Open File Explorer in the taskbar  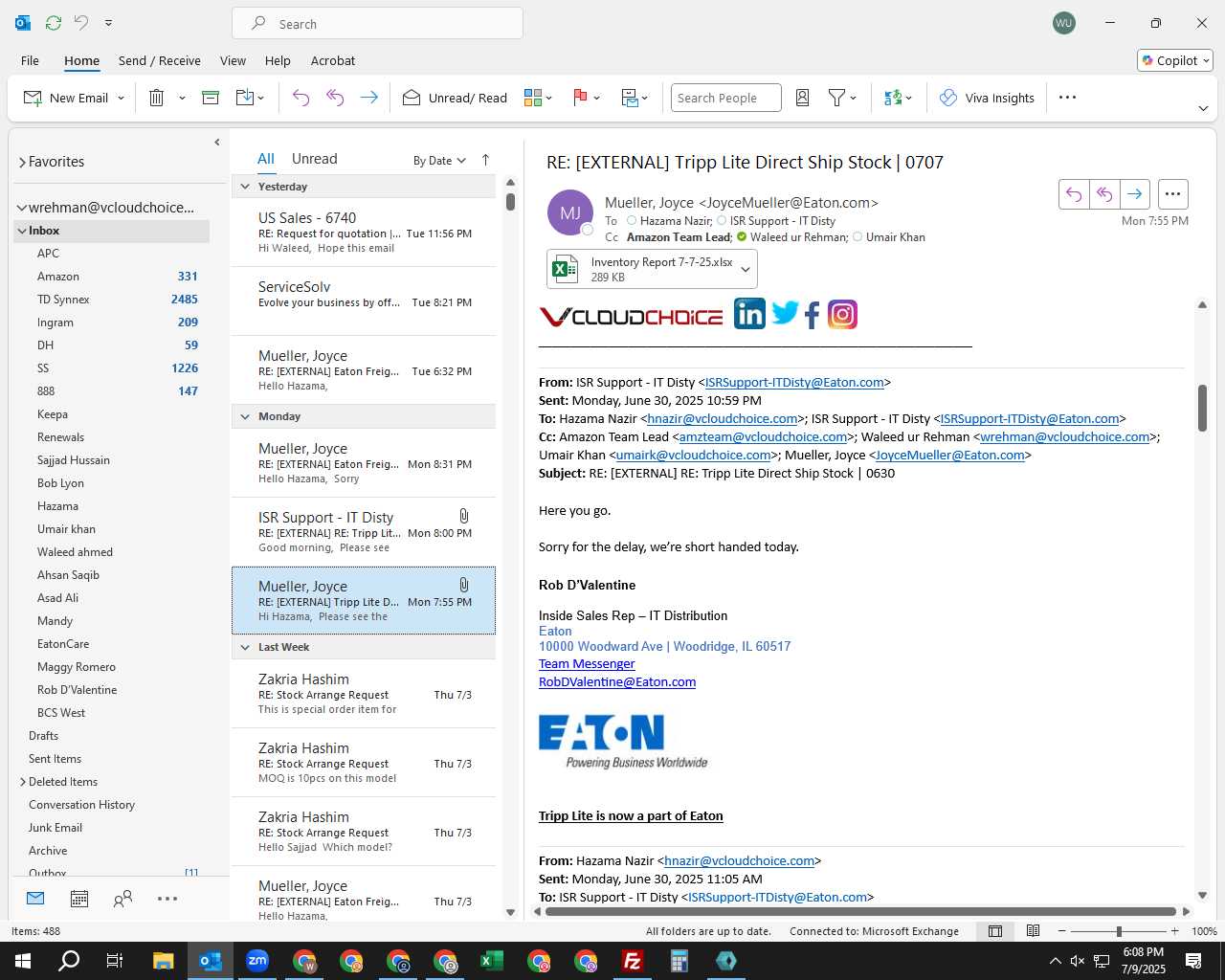pyautogui.click(x=164, y=961)
